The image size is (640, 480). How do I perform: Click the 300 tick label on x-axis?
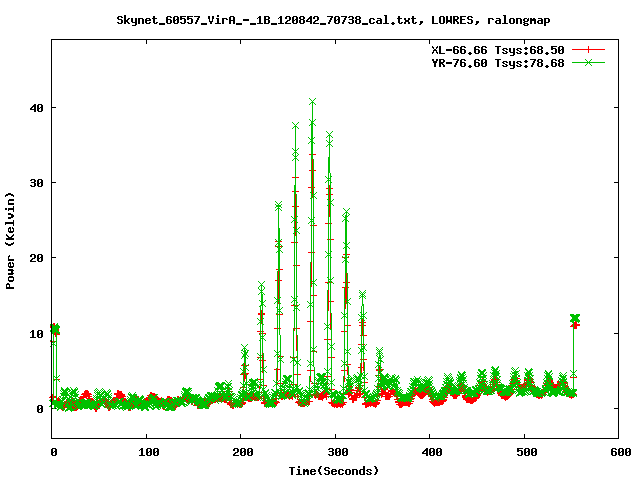336,452
